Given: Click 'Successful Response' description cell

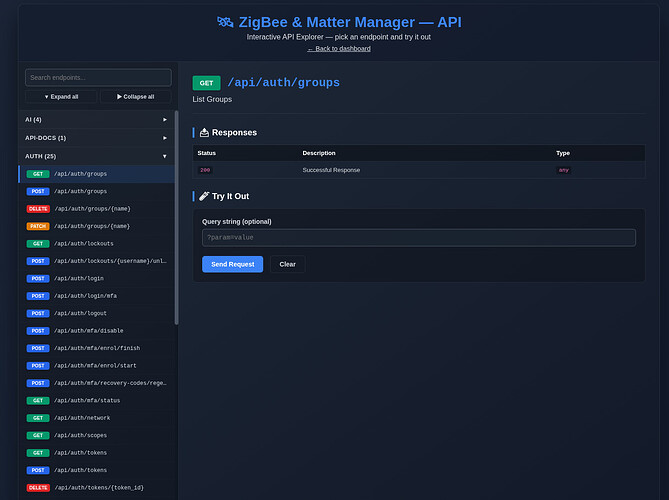Looking at the screenshot, I should click(331, 170).
